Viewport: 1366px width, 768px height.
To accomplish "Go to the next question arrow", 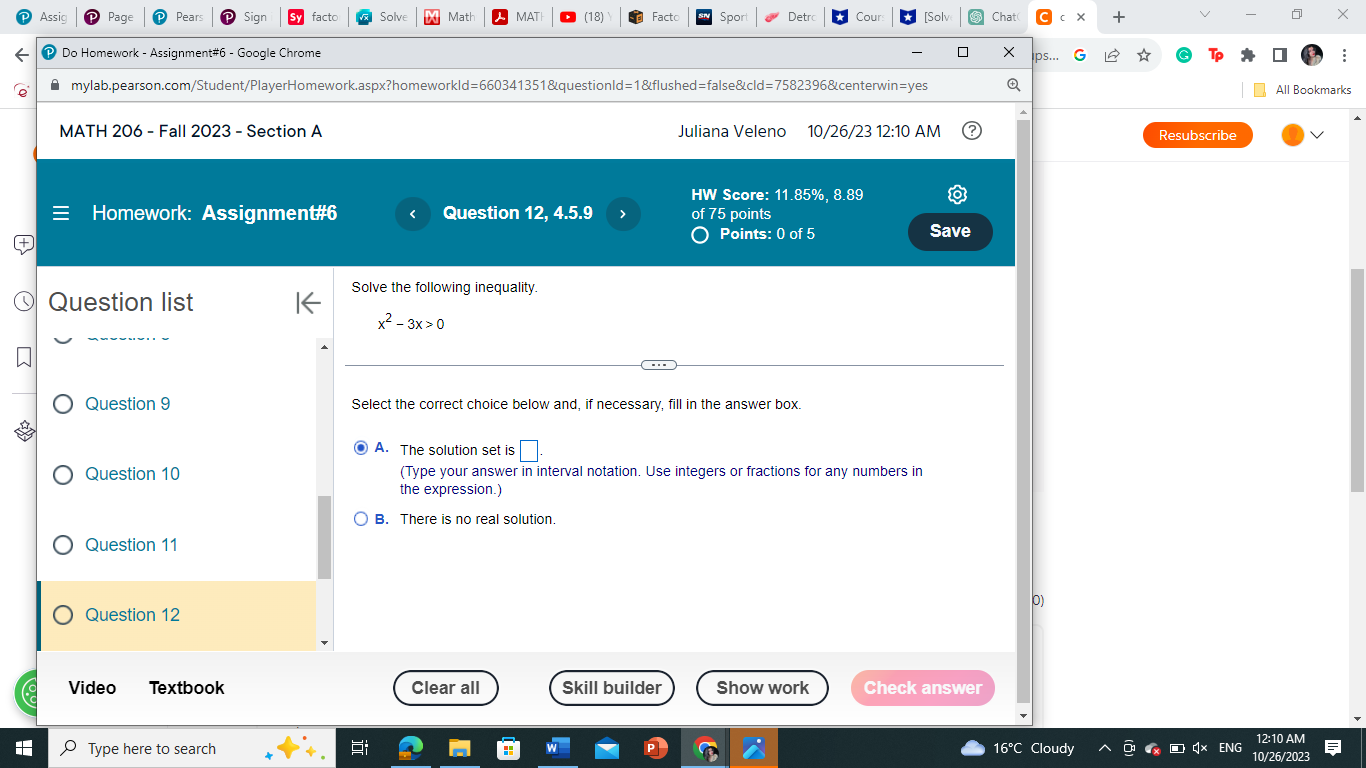I will coord(623,213).
